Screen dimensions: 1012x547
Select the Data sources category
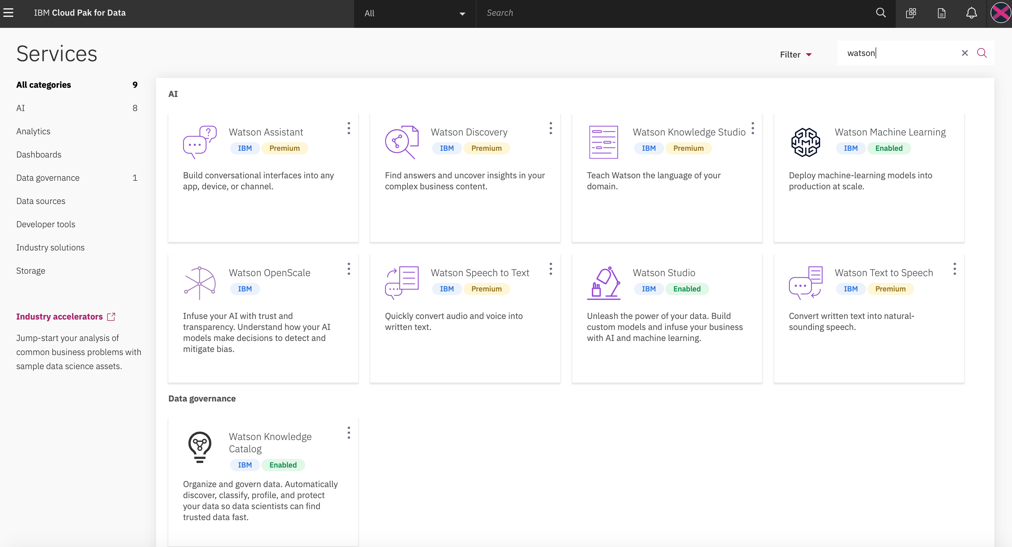click(x=41, y=201)
